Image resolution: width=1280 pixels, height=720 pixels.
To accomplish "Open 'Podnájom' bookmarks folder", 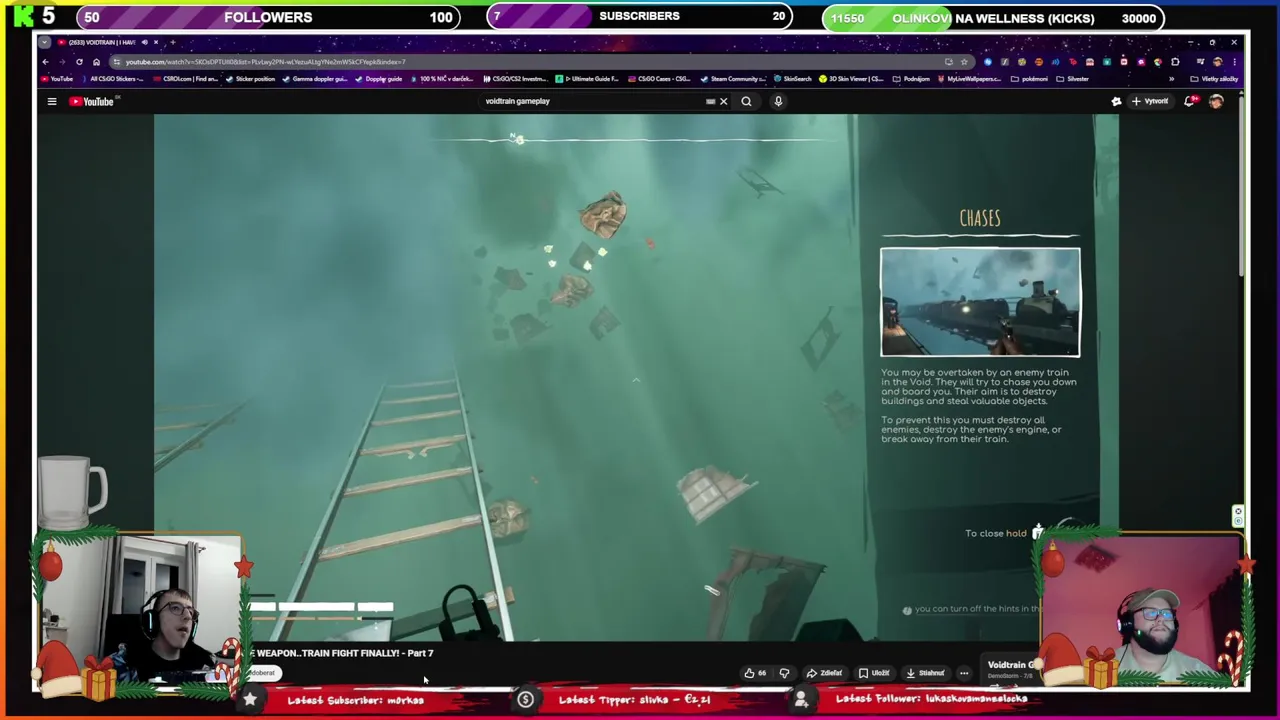I will click(911, 79).
